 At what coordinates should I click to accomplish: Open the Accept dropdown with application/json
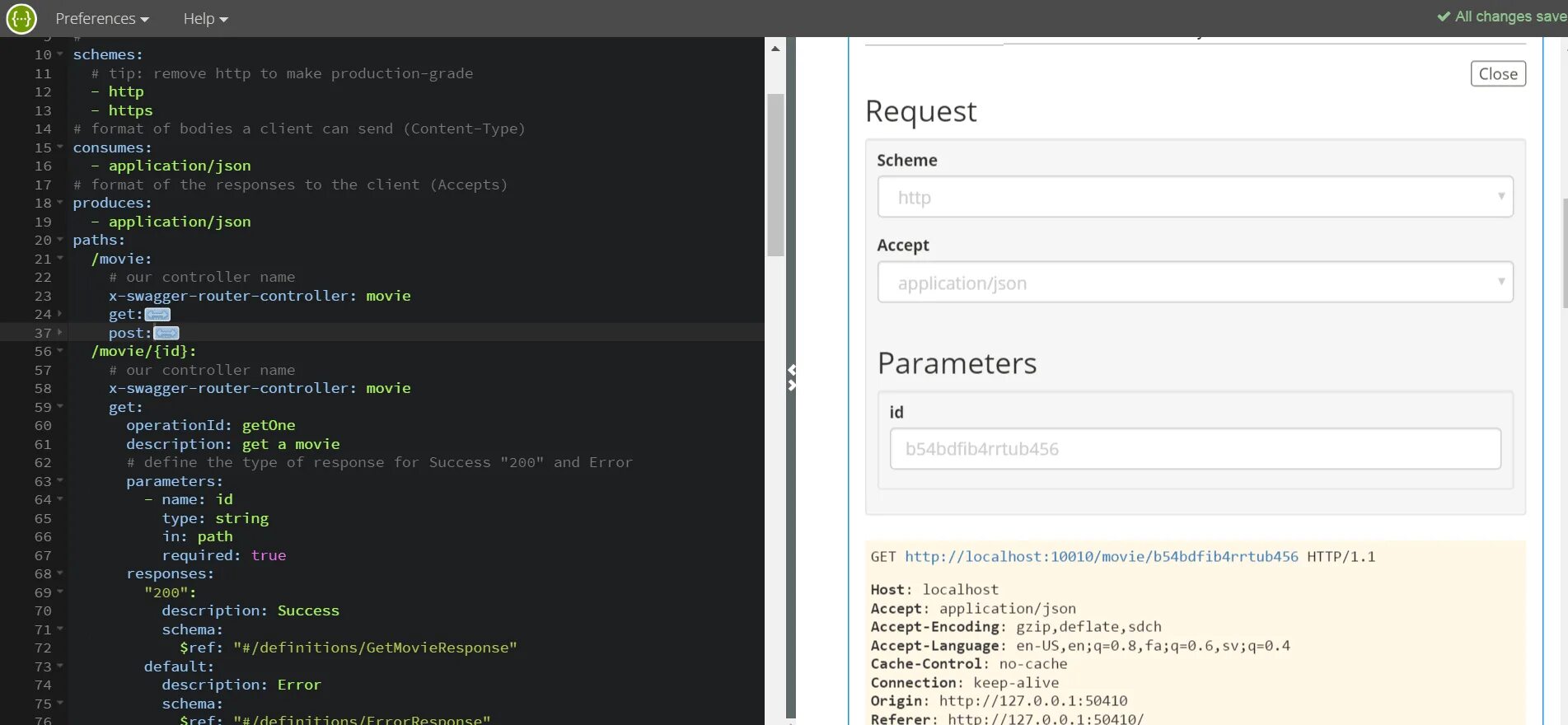(x=1195, y=283)
